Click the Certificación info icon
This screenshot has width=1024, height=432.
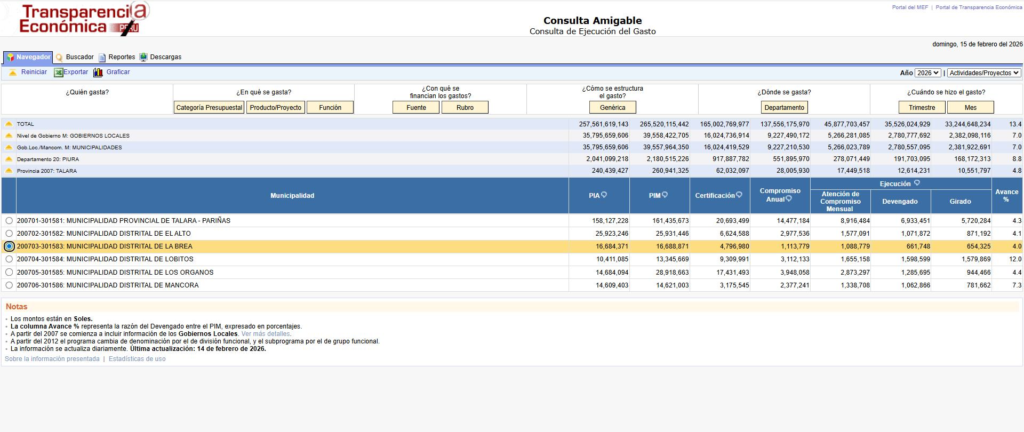[739, 195]
